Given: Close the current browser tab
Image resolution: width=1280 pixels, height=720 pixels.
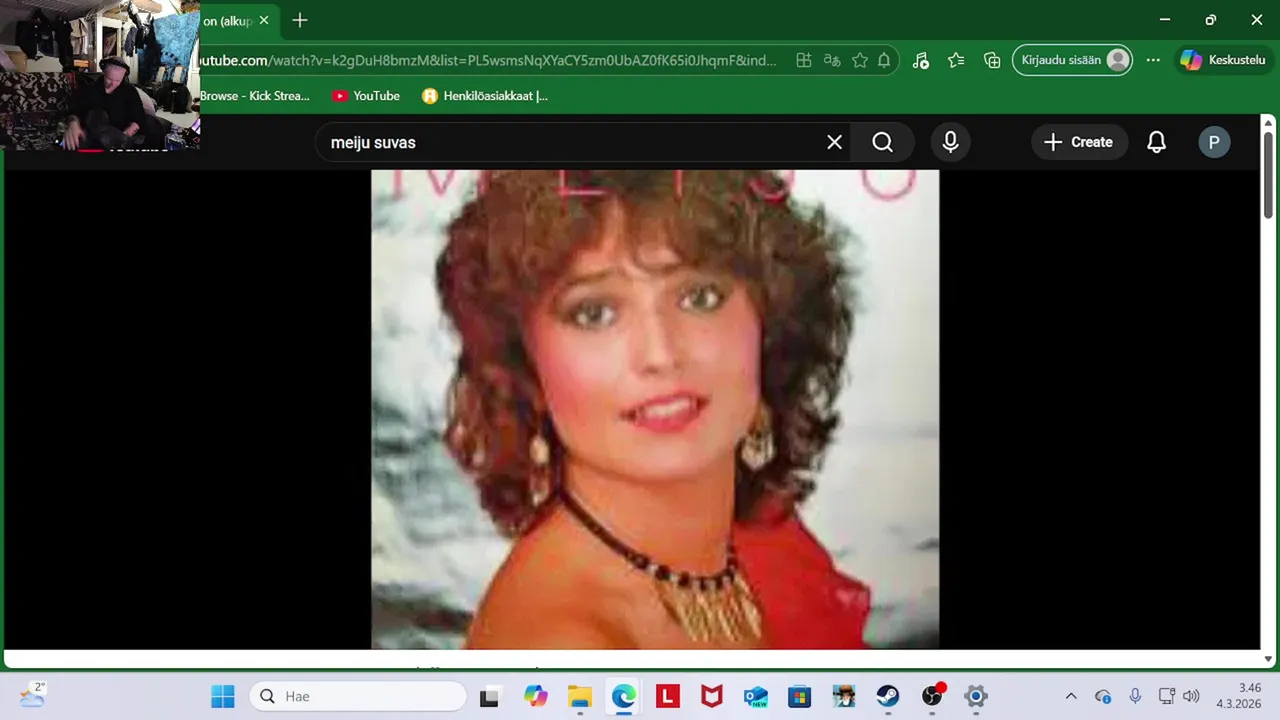Looking at the screenshot, I should coord(264,20).
